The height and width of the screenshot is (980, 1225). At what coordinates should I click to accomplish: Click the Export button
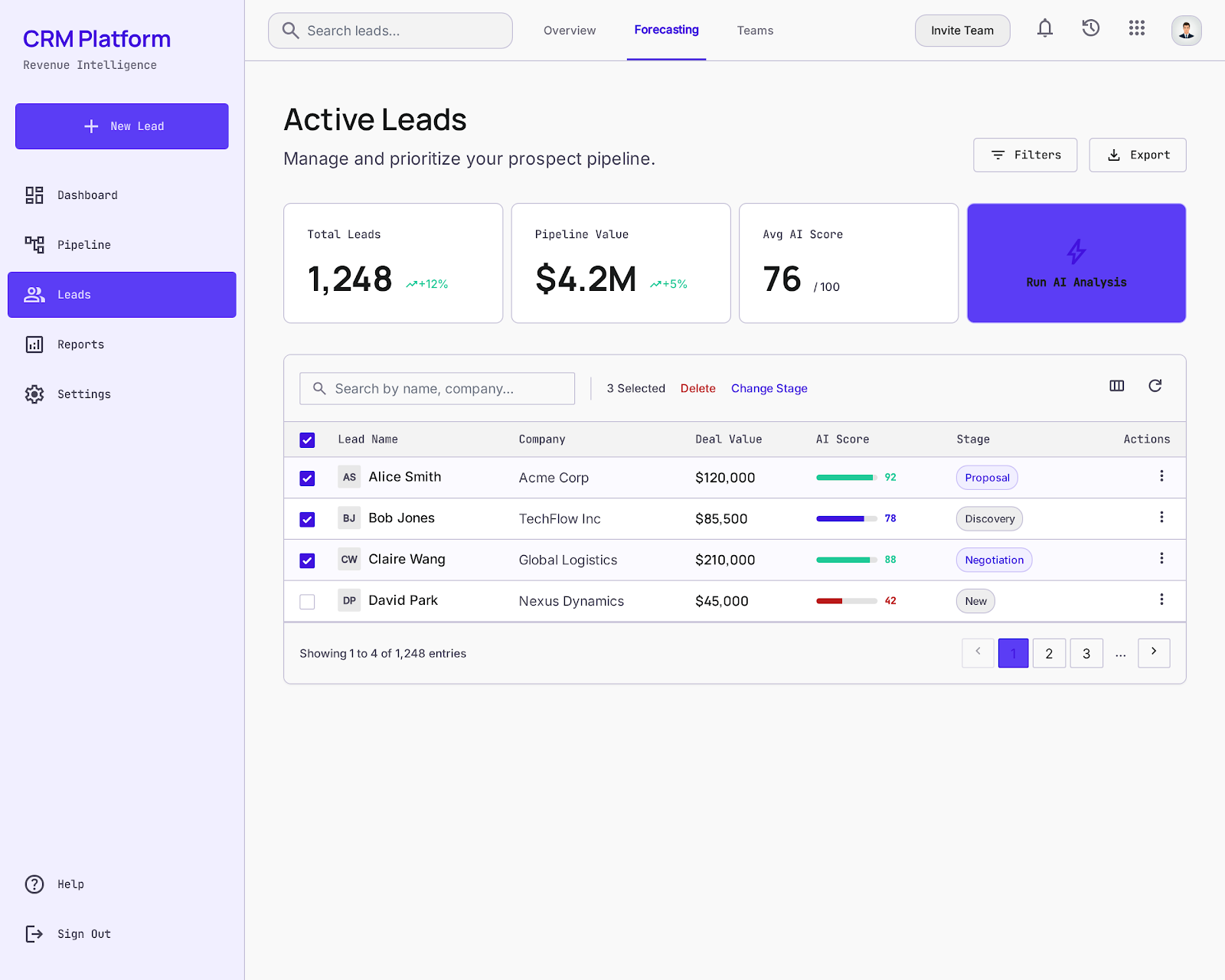(1138, 155)
